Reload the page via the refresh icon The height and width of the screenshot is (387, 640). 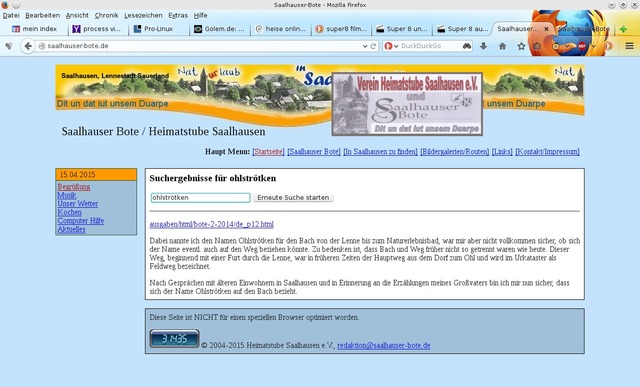(x=373, y=46)
